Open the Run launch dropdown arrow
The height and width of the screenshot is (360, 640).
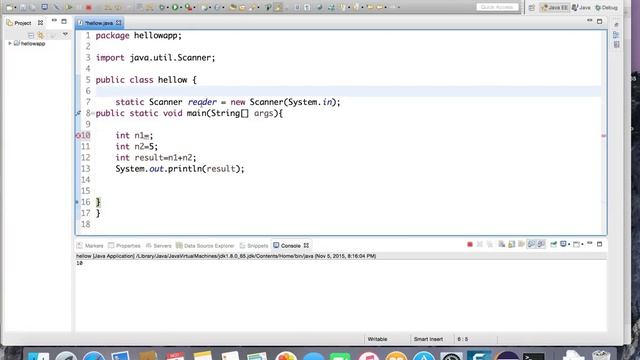tap(181, 8)
